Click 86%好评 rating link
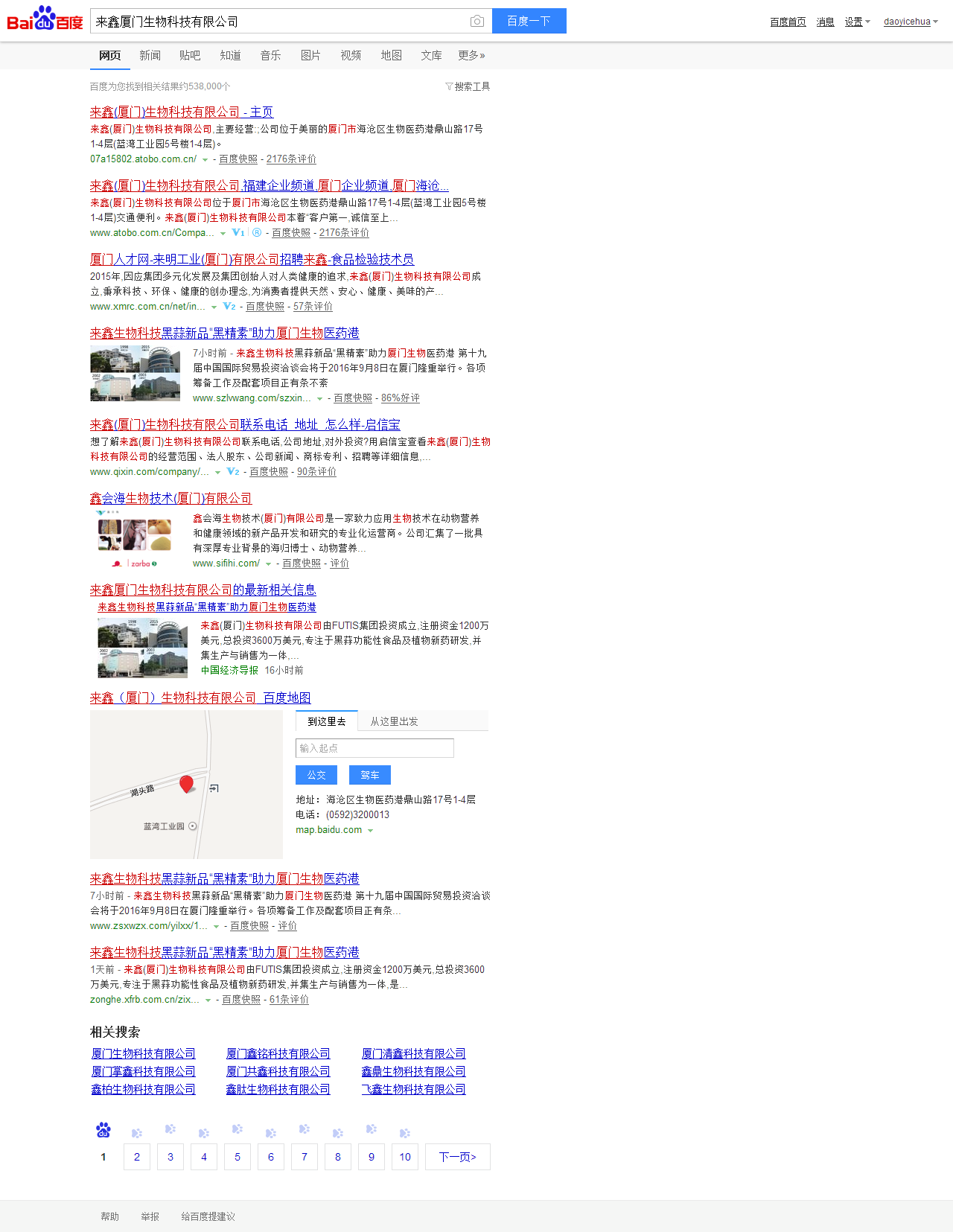This screenshot has height=1232, width=953. click(x=401, y=398)
